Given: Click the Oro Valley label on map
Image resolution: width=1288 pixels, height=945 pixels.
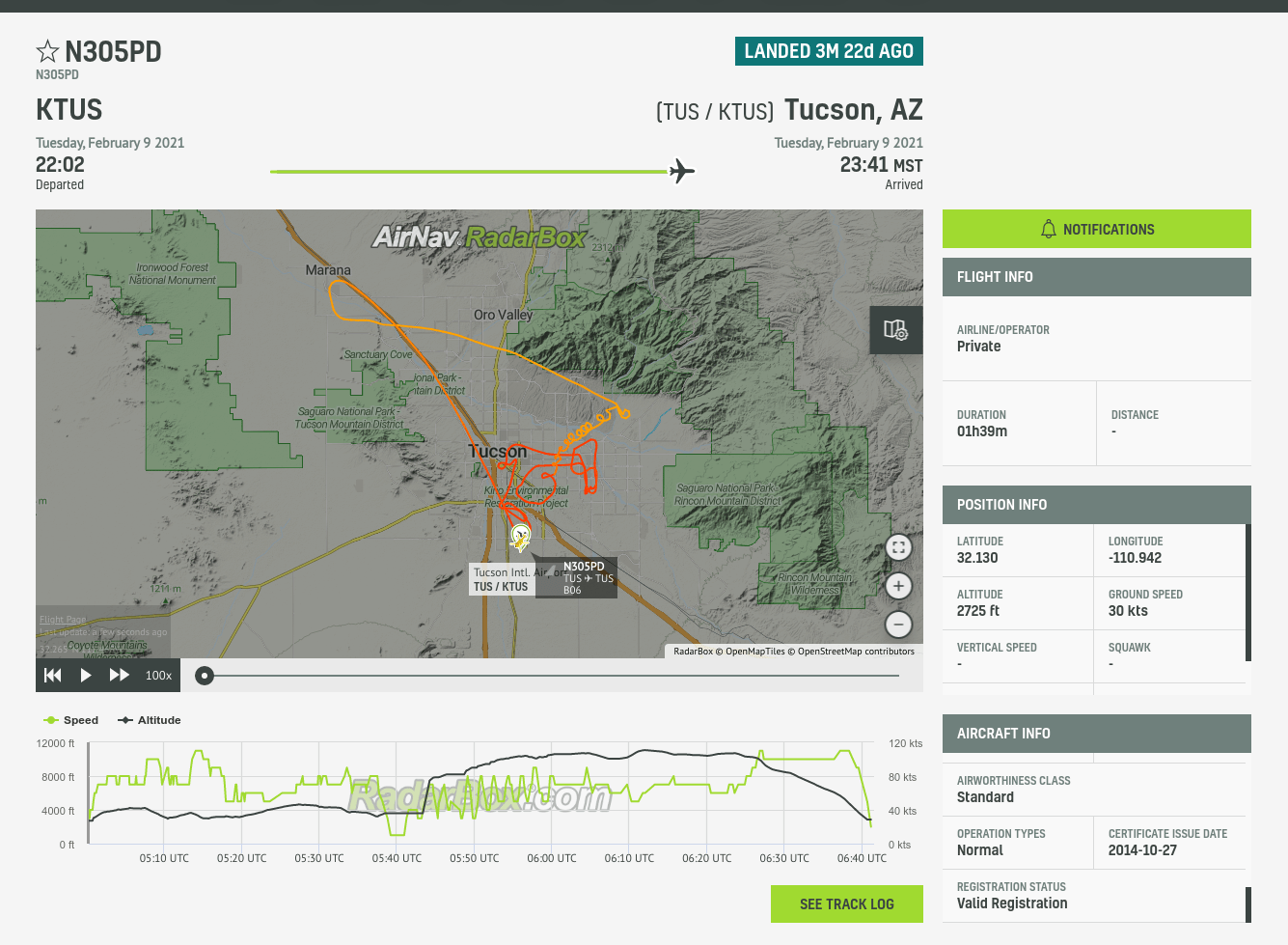Looking at the screenshot, I should [503, 315].
